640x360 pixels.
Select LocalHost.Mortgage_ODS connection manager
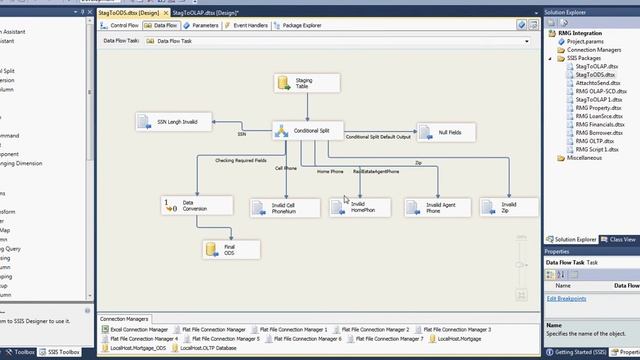point(134,348)
